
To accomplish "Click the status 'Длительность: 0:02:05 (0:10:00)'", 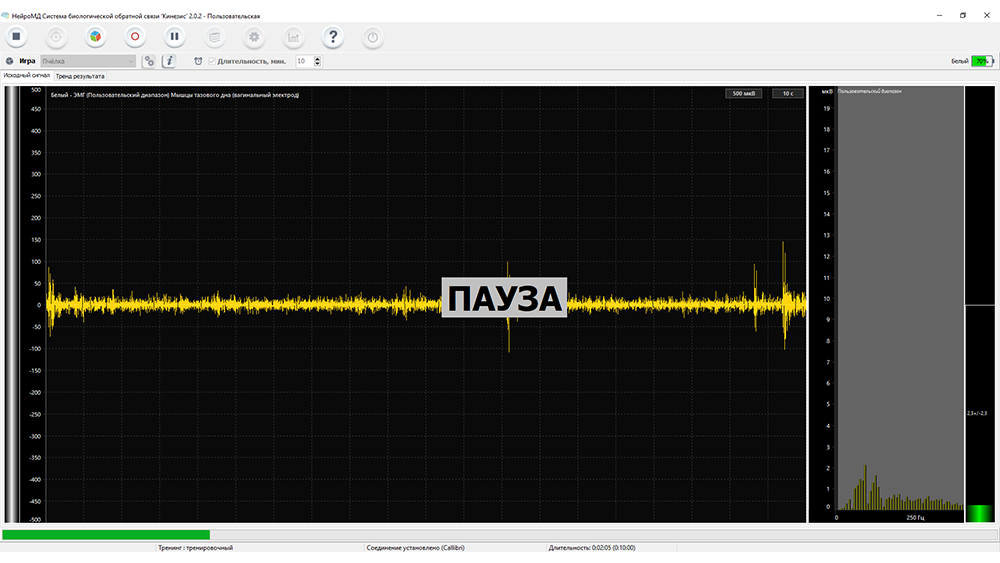I will click(592, 548).
